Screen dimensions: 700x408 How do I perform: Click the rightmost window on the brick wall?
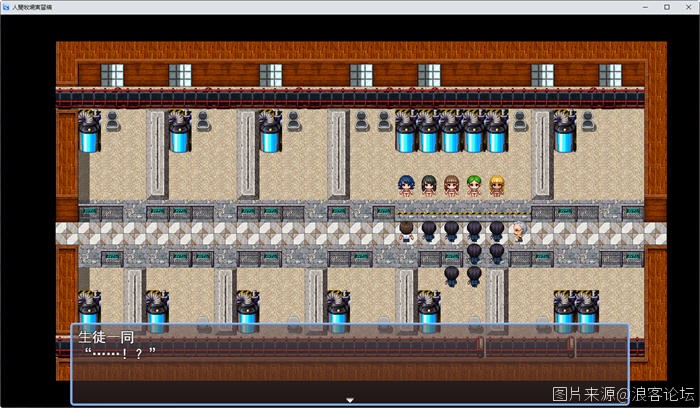[x=609, y=75]
